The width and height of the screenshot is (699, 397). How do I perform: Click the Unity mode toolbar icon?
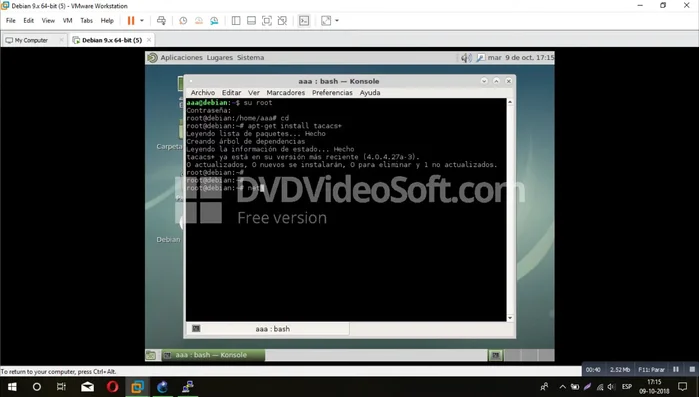(282, 20)
